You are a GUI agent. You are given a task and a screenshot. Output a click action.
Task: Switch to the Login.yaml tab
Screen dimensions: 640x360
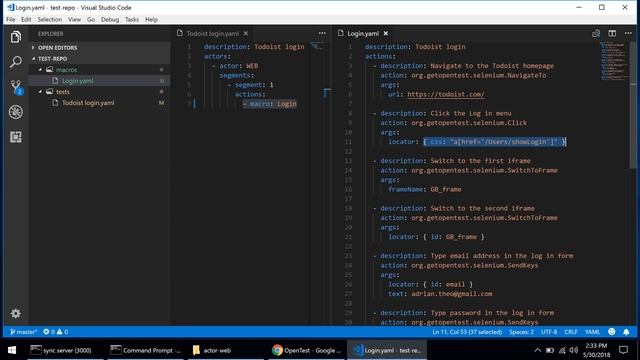(363, 33)
